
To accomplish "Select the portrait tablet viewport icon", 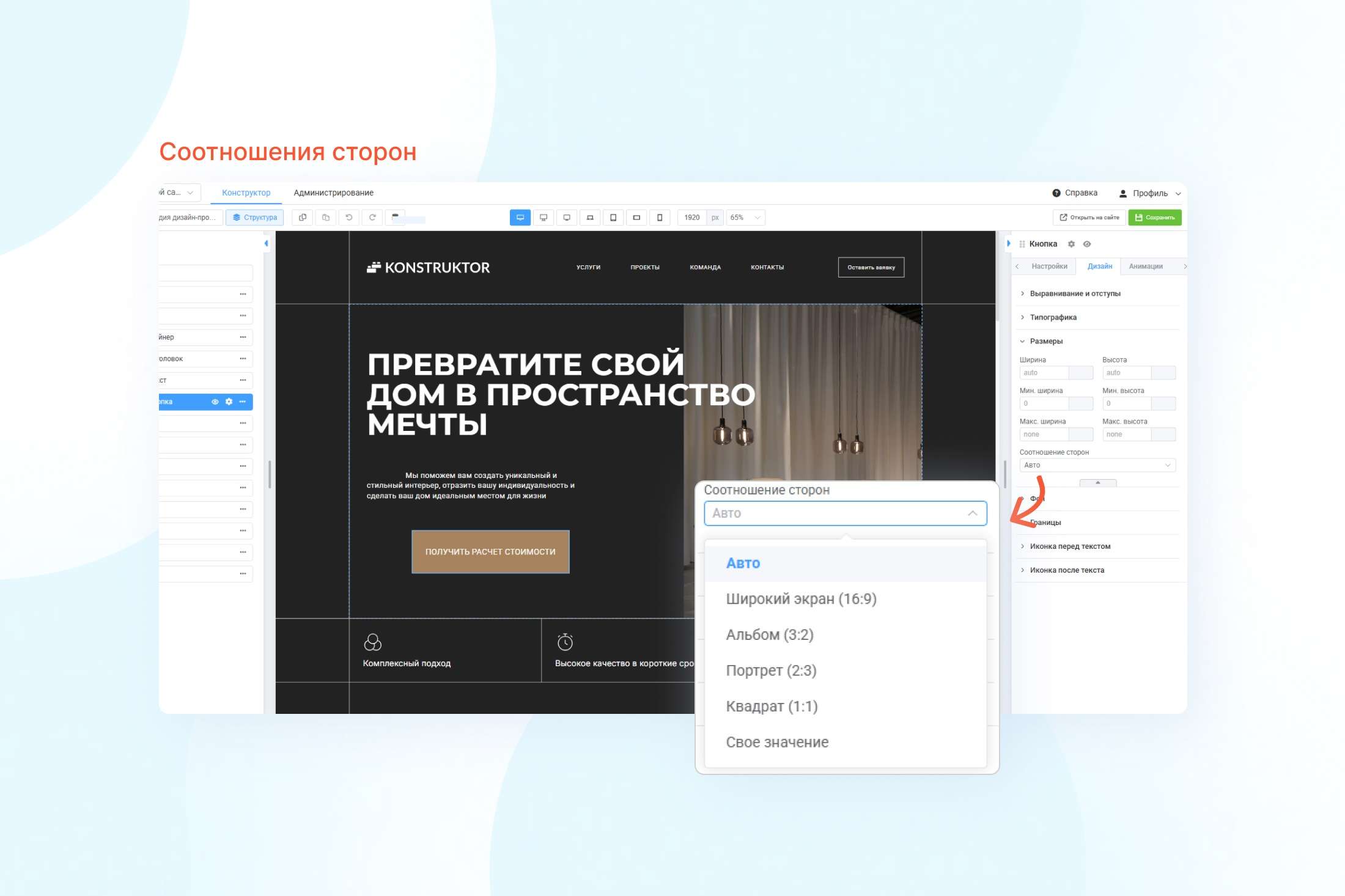I will point(613,218).
